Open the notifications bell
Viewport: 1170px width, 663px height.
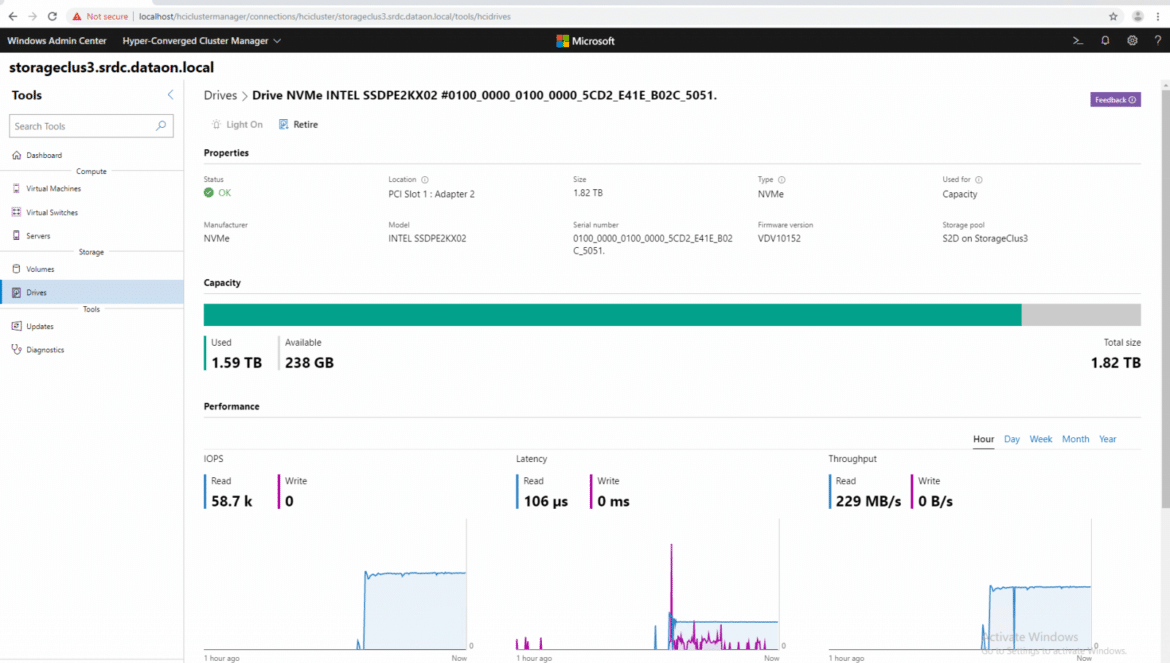tap(1105, 41)
